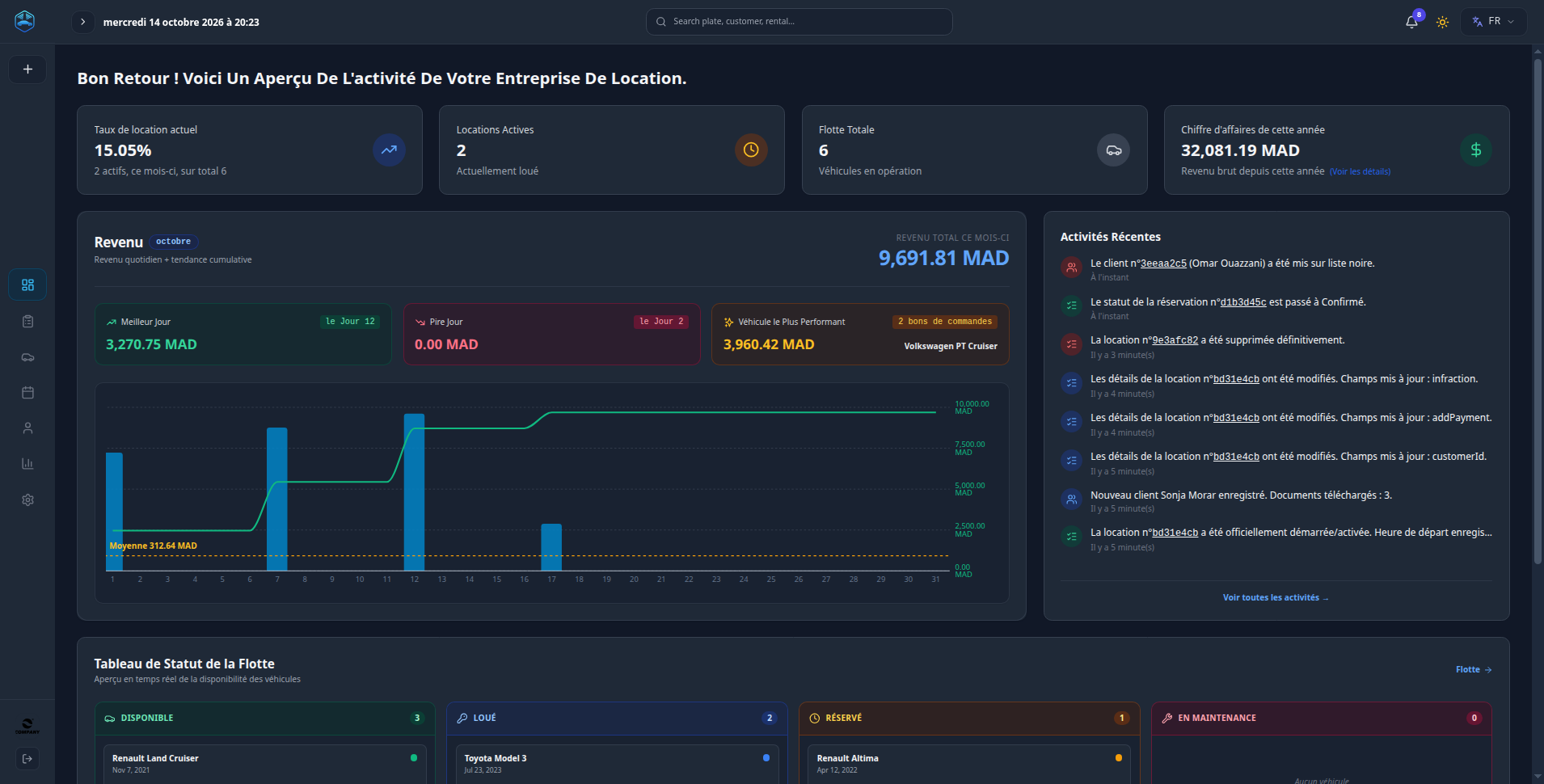Select the Réservé status column header
1544x784 pixels.
point(969,718)
